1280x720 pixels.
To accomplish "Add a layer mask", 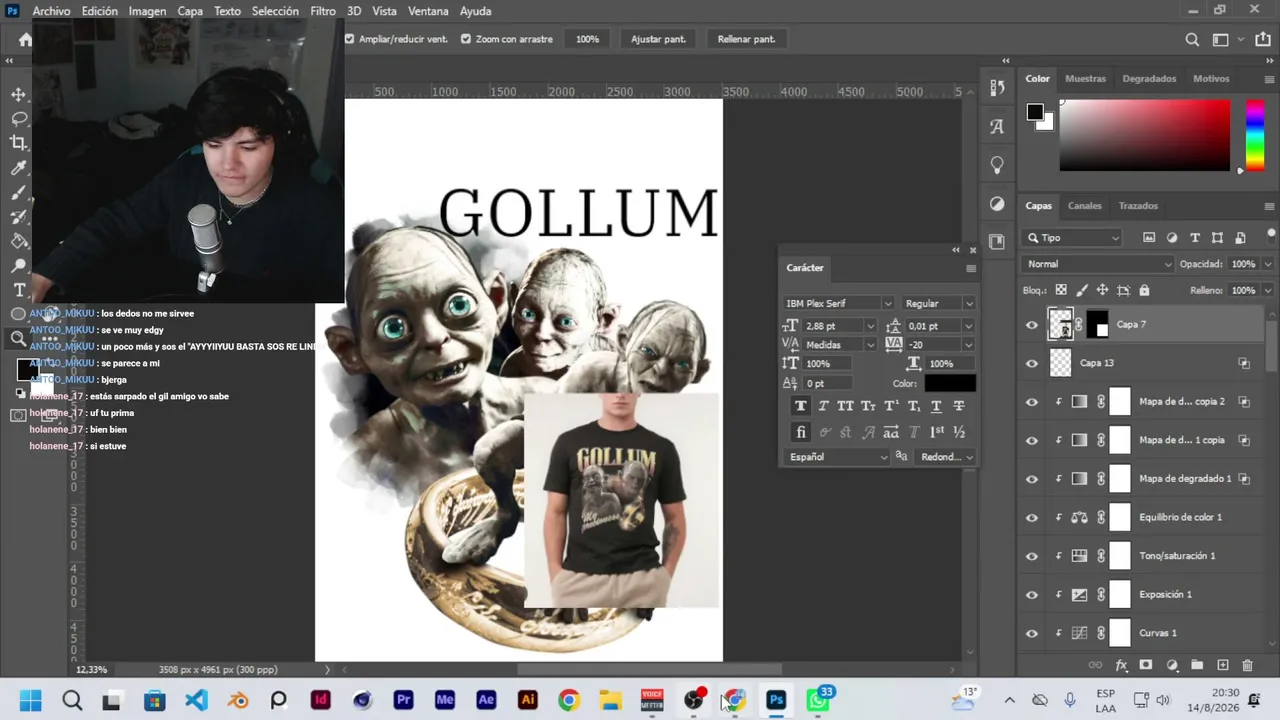I will [x=1146, y=665].
